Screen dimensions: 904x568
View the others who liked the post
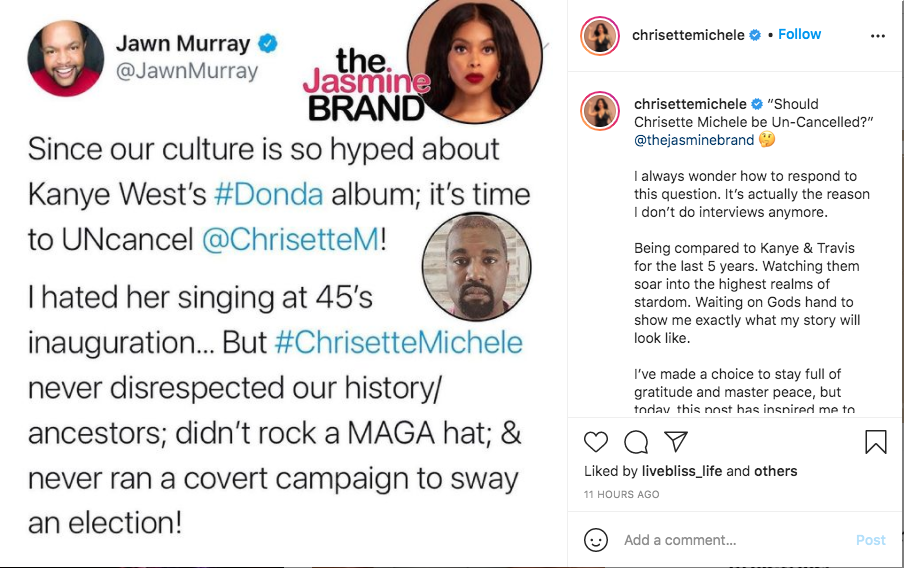click(x=775, y=471)
